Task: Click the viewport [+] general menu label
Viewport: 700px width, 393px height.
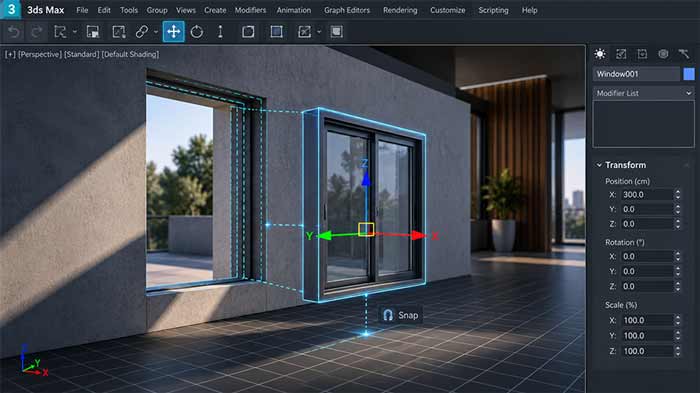Action: (x=10, y=54)
